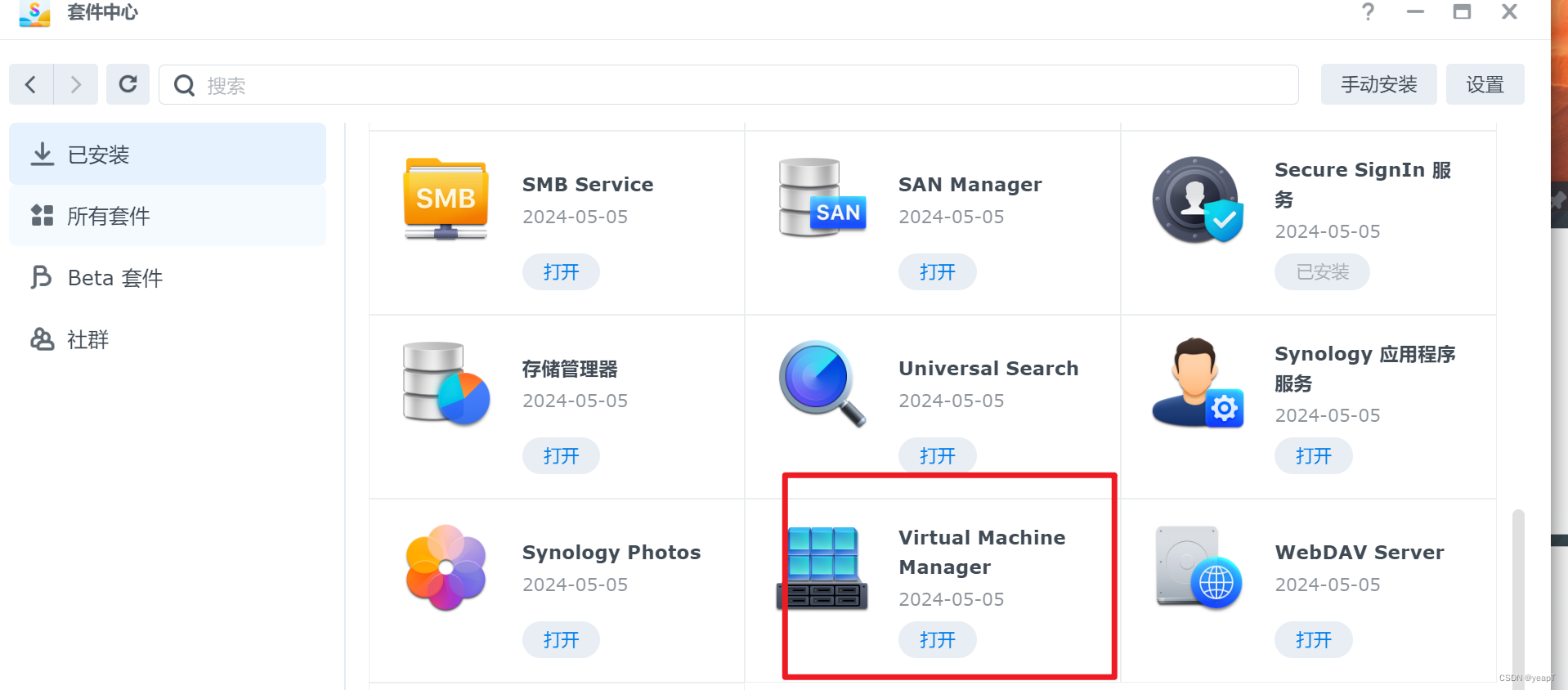Open SAN Manager with 打开
The image size is (1568, 690).
click(x=937, y=272)
